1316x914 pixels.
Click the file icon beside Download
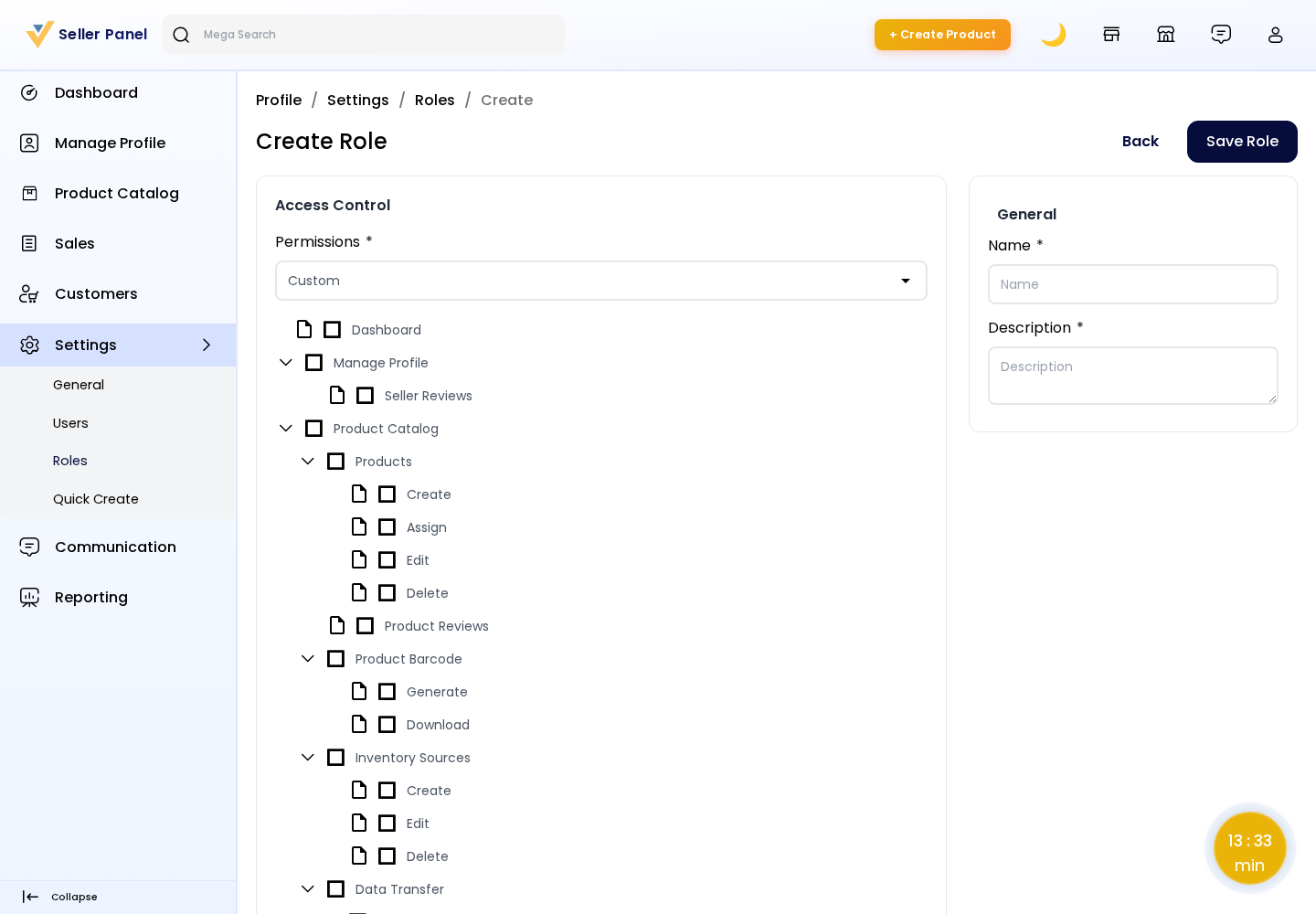359,724
